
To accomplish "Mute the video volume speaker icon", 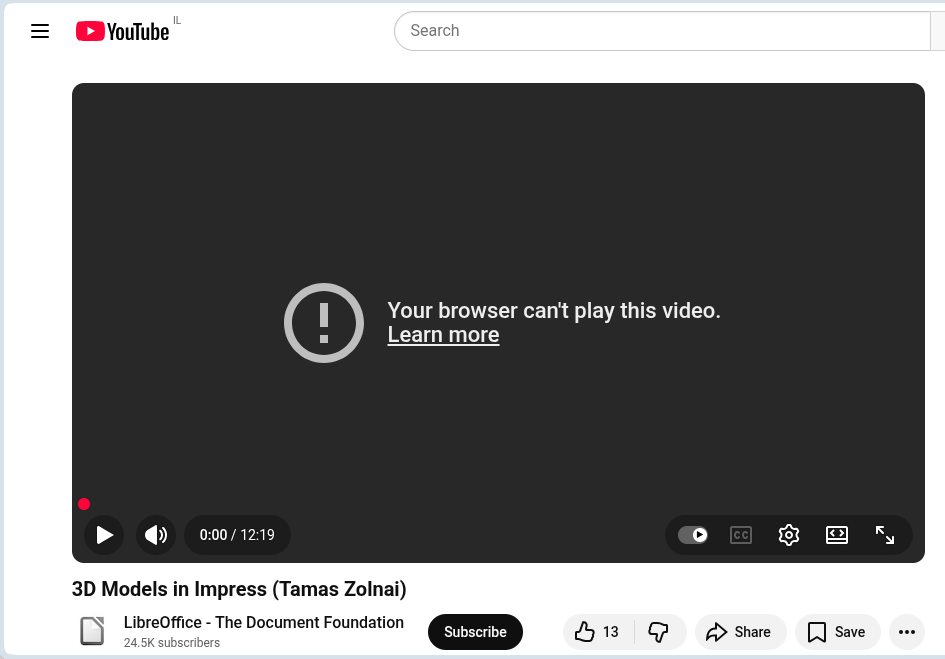I will [156, 535].
